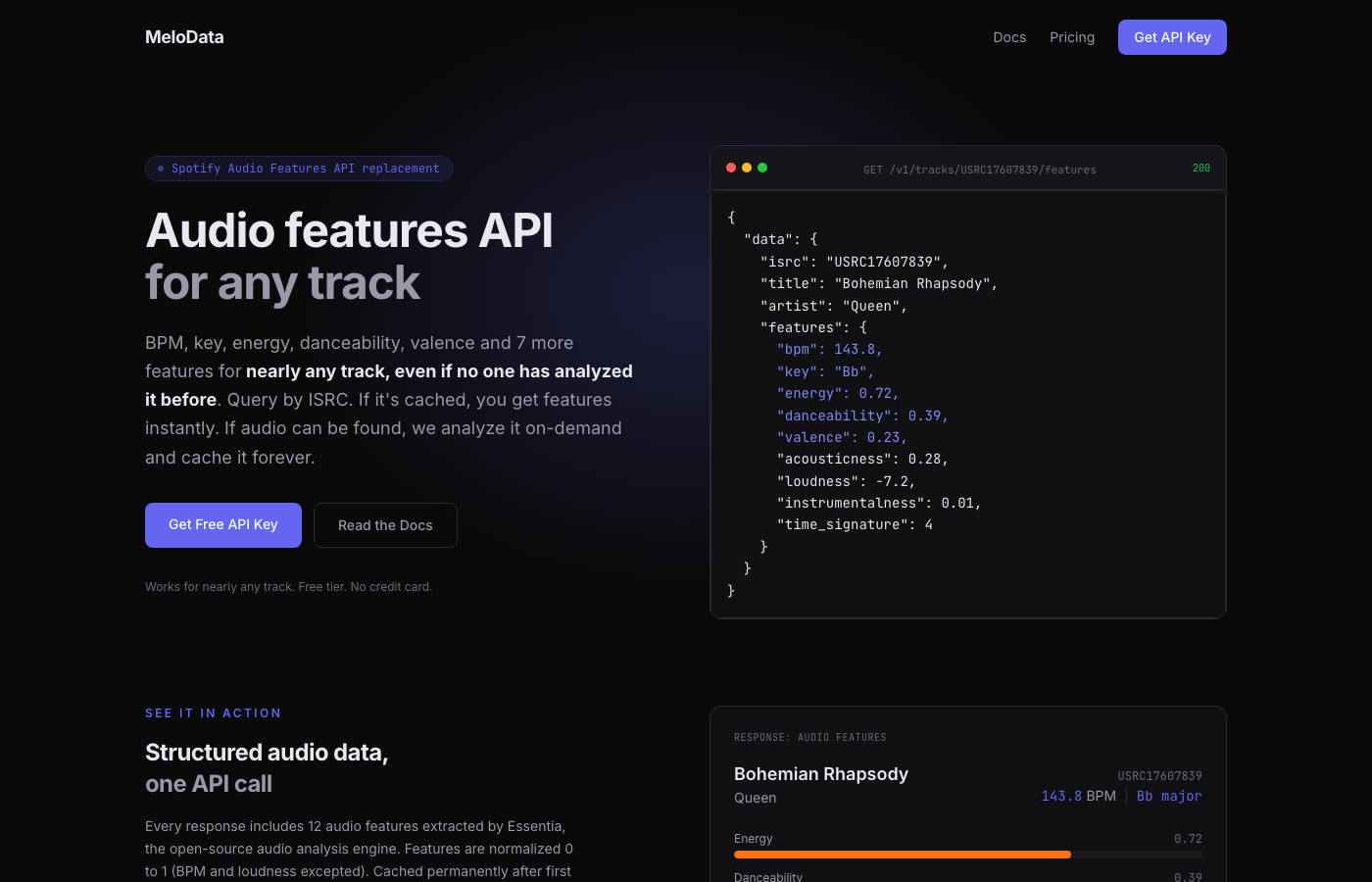Click the yellow window dot on the code panel
The image size is (1372, 882).
pos(747,168)
